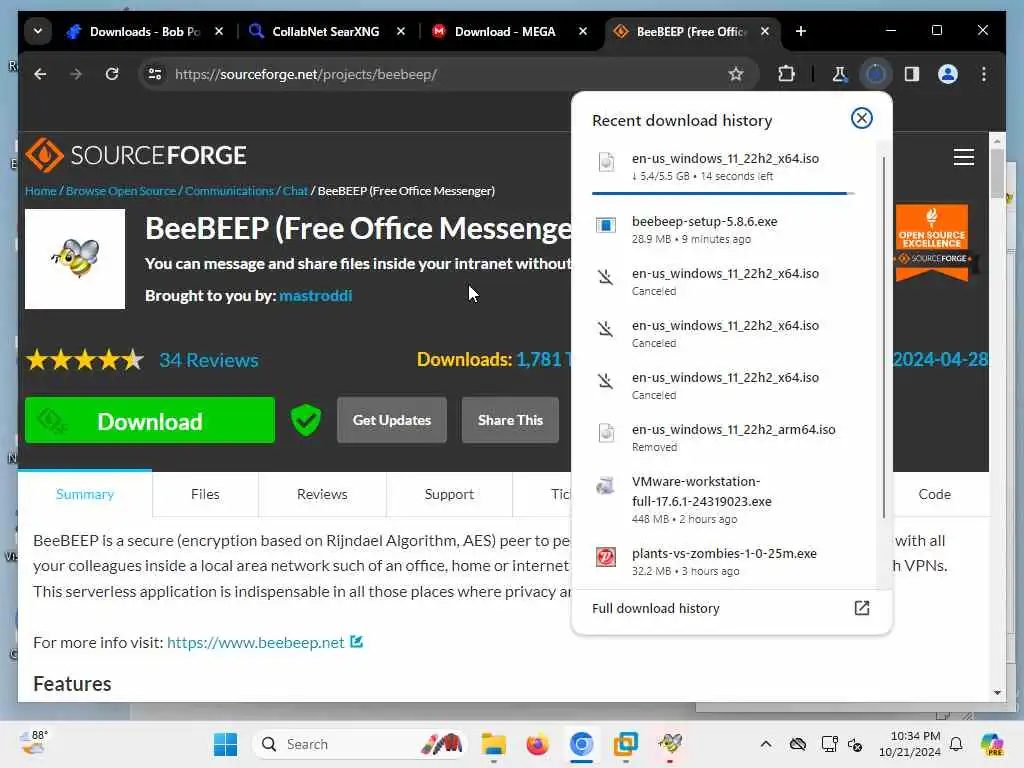Viewport: 1024px width, 768px height.
Task: Go forward in browser history
Action: point(76,74)
